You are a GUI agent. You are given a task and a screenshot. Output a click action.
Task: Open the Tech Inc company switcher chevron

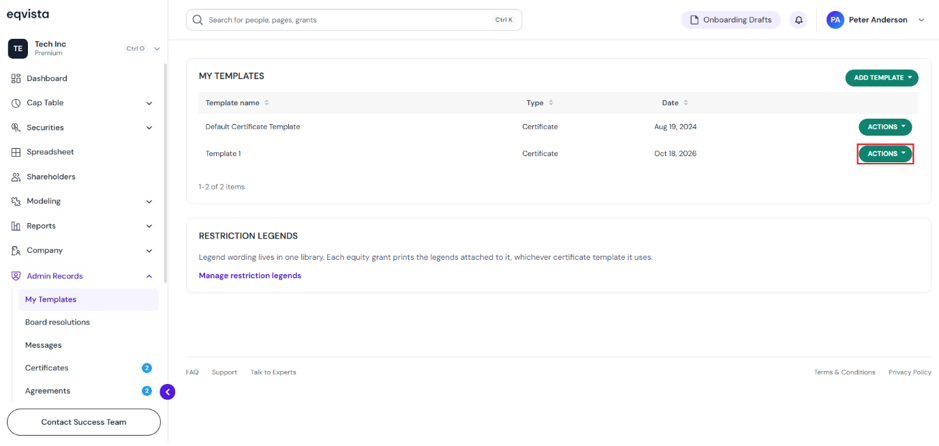tap(157, 48)
